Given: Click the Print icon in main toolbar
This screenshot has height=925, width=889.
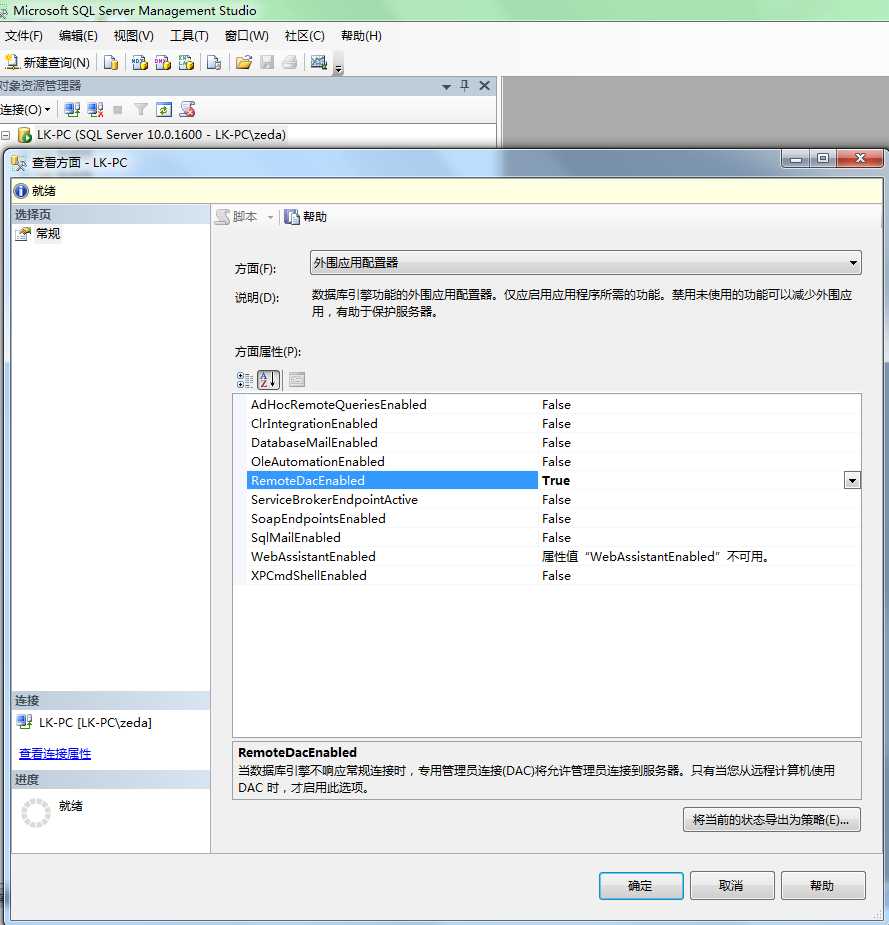Looking at the screenshot, I should pyautogui.click(x=290, y=63).
